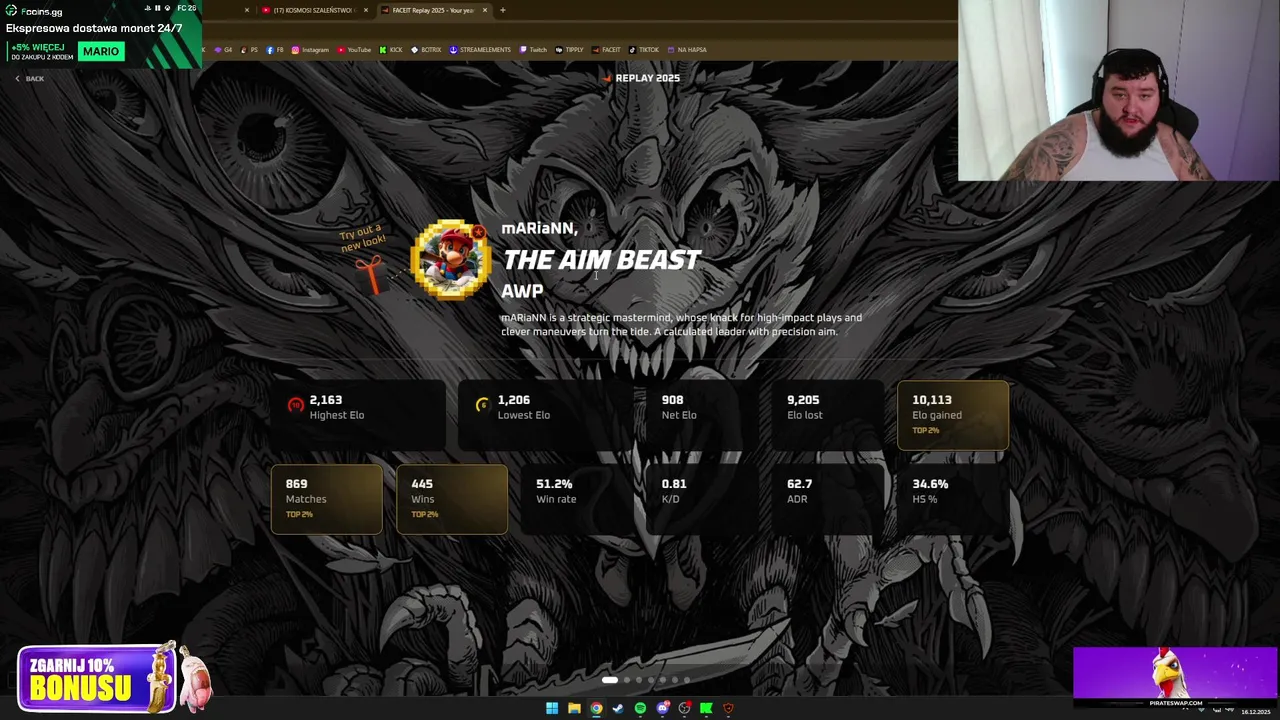Open the FB Facebook bookmark

tap(275, 50)
